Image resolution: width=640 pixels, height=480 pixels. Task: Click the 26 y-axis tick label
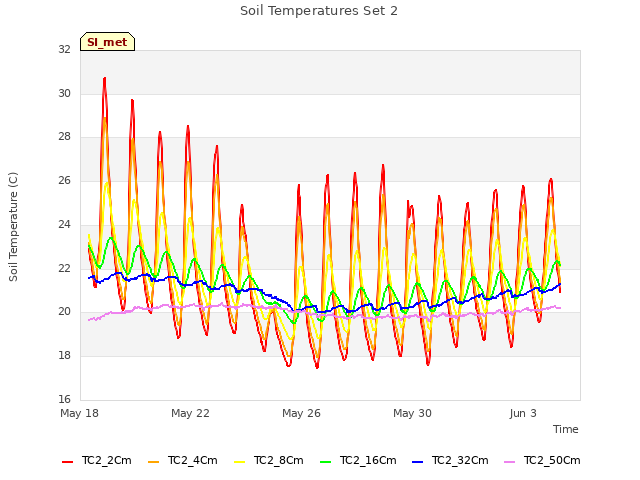pos(64,180)
